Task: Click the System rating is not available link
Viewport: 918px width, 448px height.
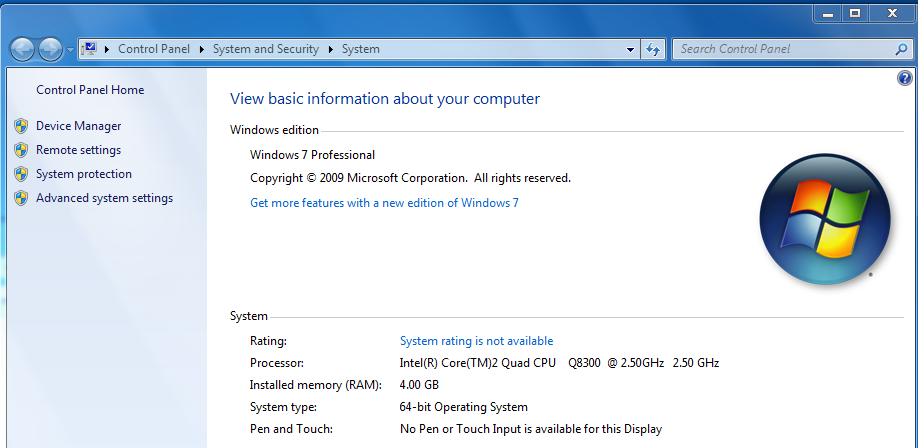Action: pyautogui.click(x=476, y=341)
